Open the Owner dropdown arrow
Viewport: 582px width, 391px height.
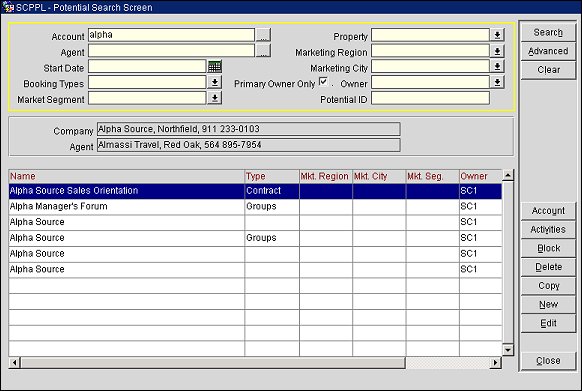click(x=497, y=82)
